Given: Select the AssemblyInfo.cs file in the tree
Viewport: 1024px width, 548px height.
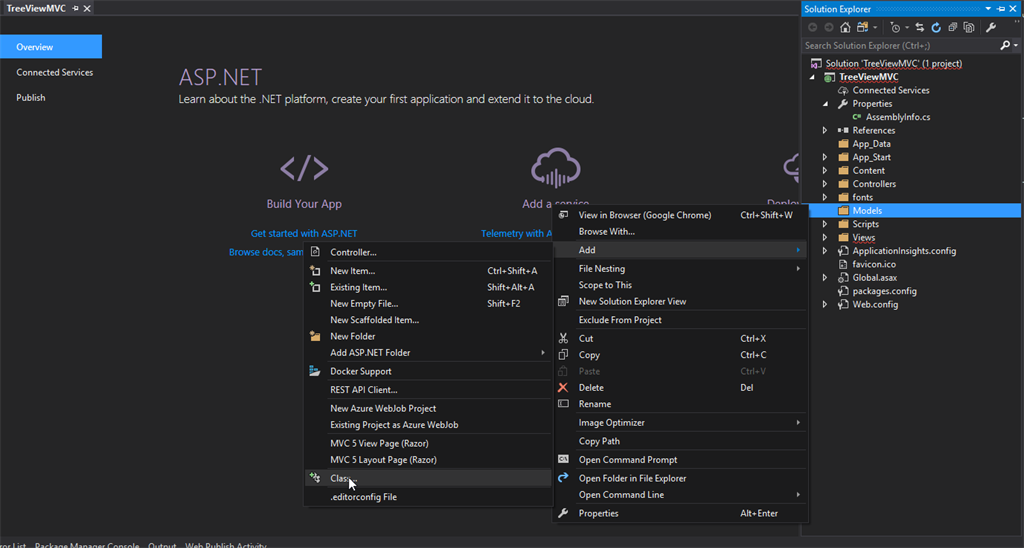Looking at the screenshot, I should point(897,117).
